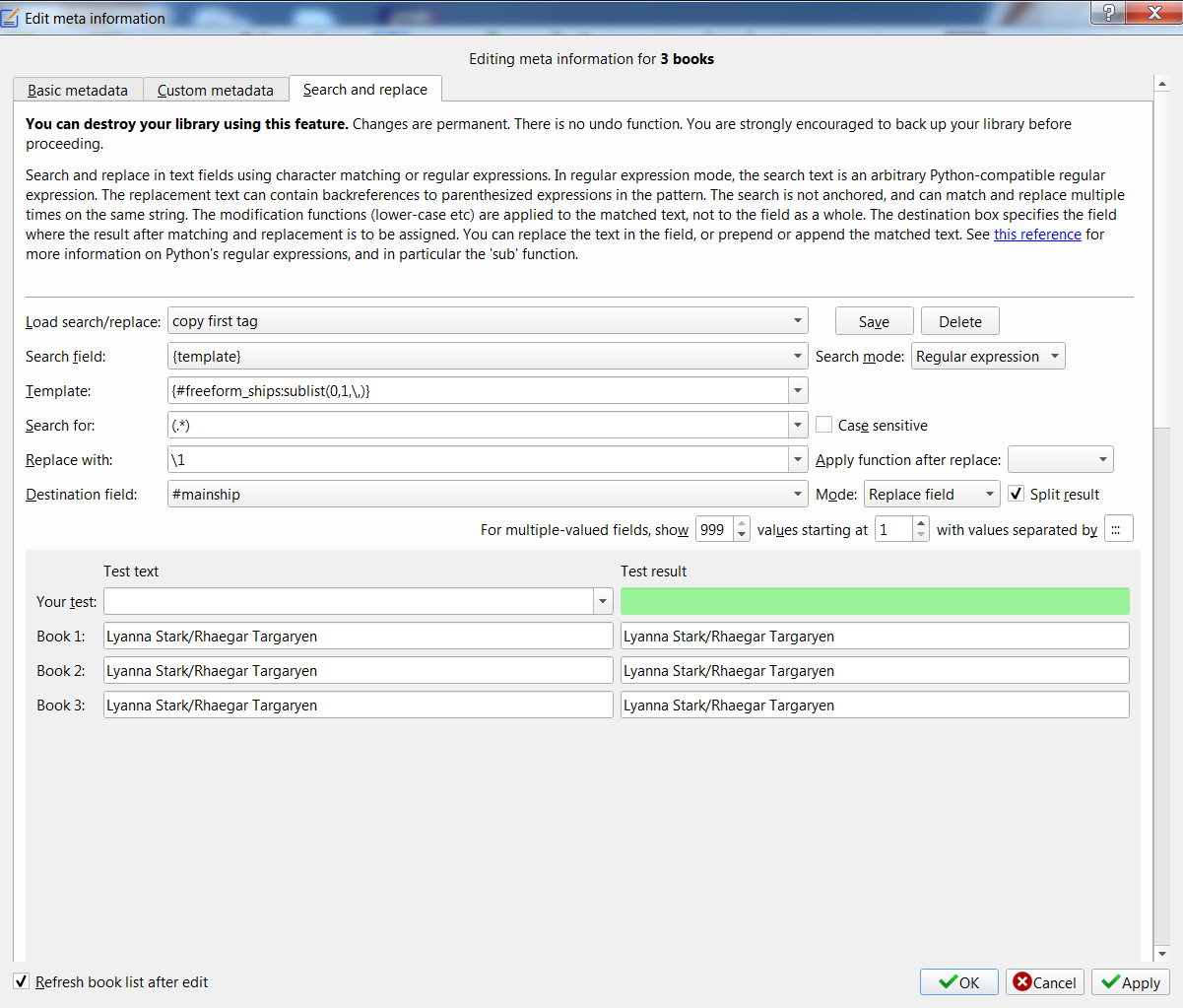1183x1008 pixels.
Task: Increase the show values count spinner
Action: click(742, 523)
